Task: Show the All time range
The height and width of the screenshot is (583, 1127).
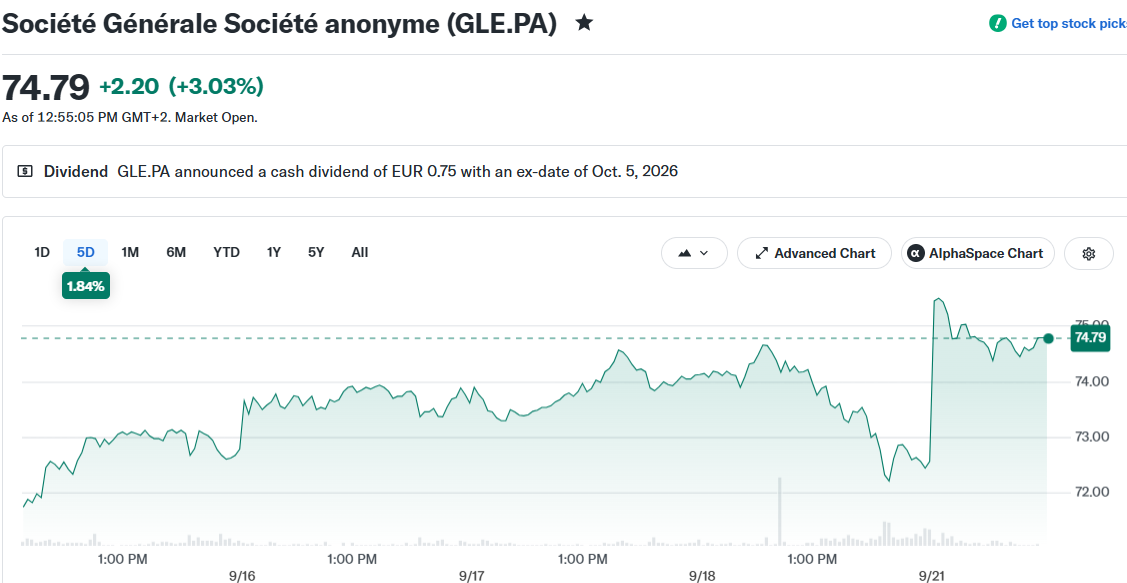Action: pos(360,252)
